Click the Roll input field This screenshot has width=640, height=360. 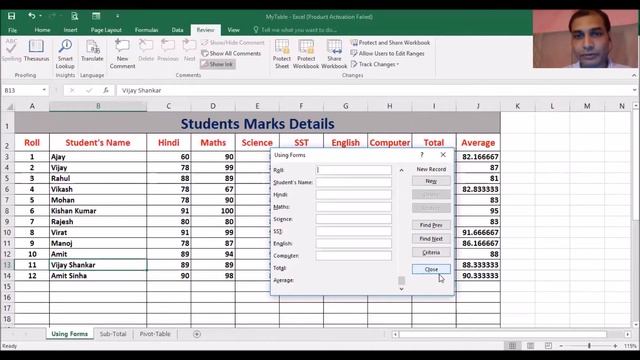[x=353, y=170]
